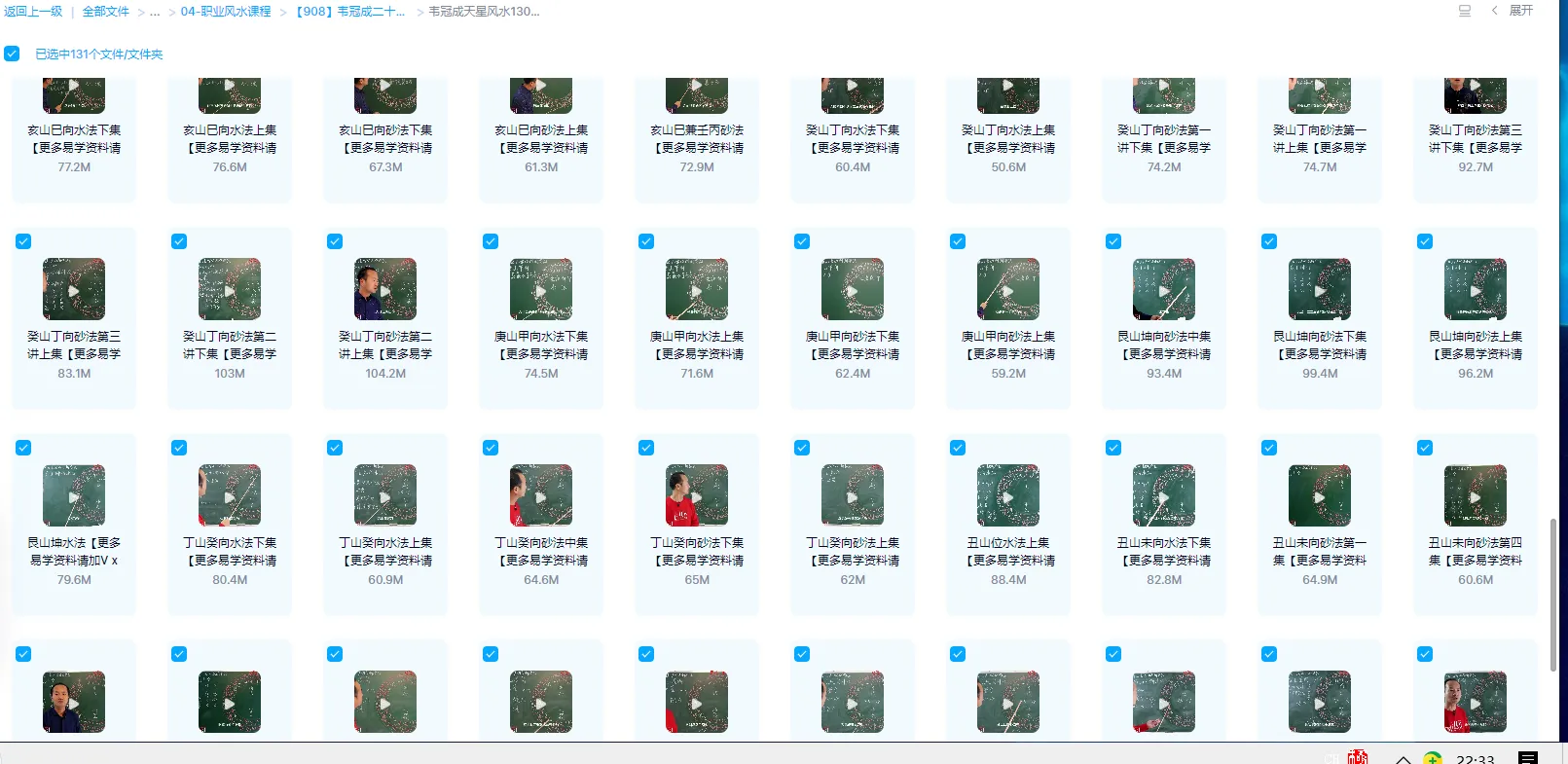Click the vertical scrollbar thumb of file list
Image resolution: width=1568 pixels, height=764 pixels.
tap(1553, 595)
